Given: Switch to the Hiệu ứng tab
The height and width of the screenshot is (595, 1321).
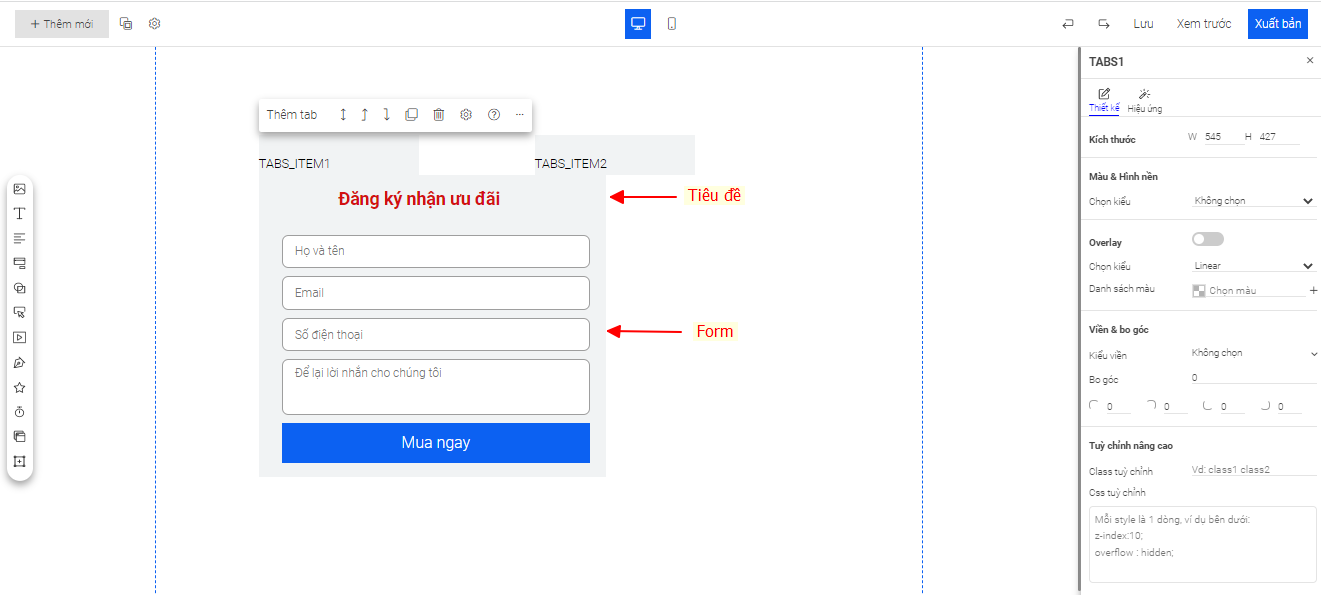Looking at the screenshot, I should (1144, 101).
